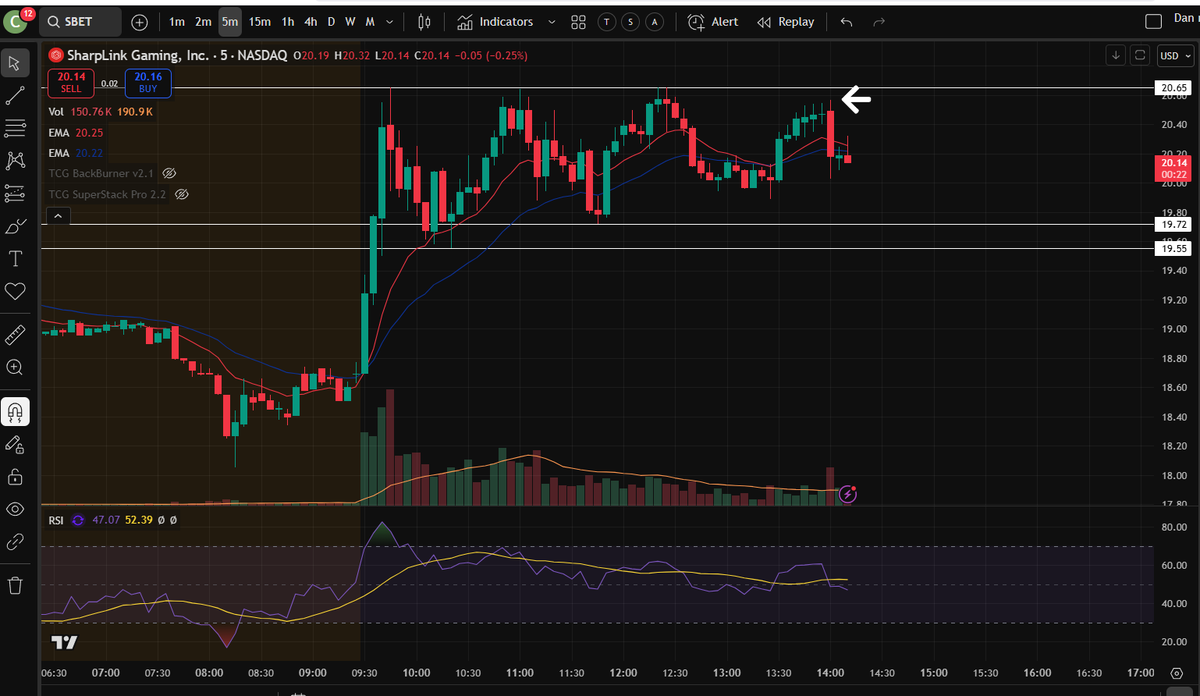This screenshot has height=696, width=1200.
Task: Toggle lock all drawings
Action: [15, 476]
